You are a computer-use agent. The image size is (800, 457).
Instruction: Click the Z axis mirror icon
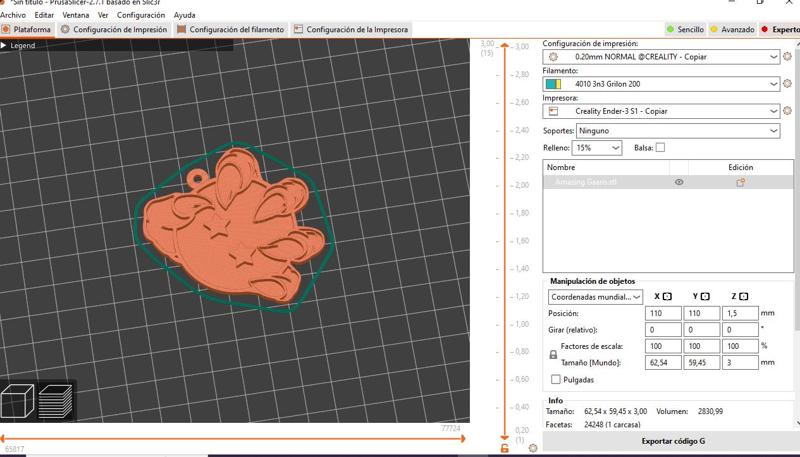point(743,296)
